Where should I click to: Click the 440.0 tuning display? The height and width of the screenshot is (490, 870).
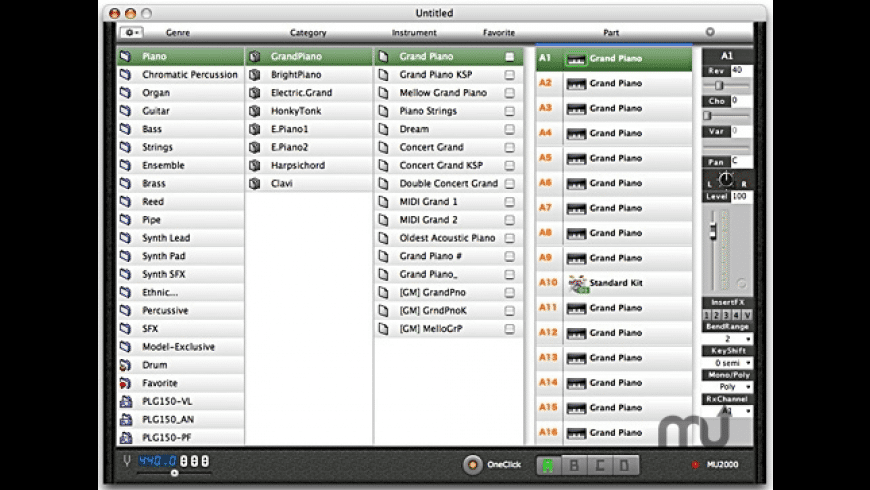[158, 461]
